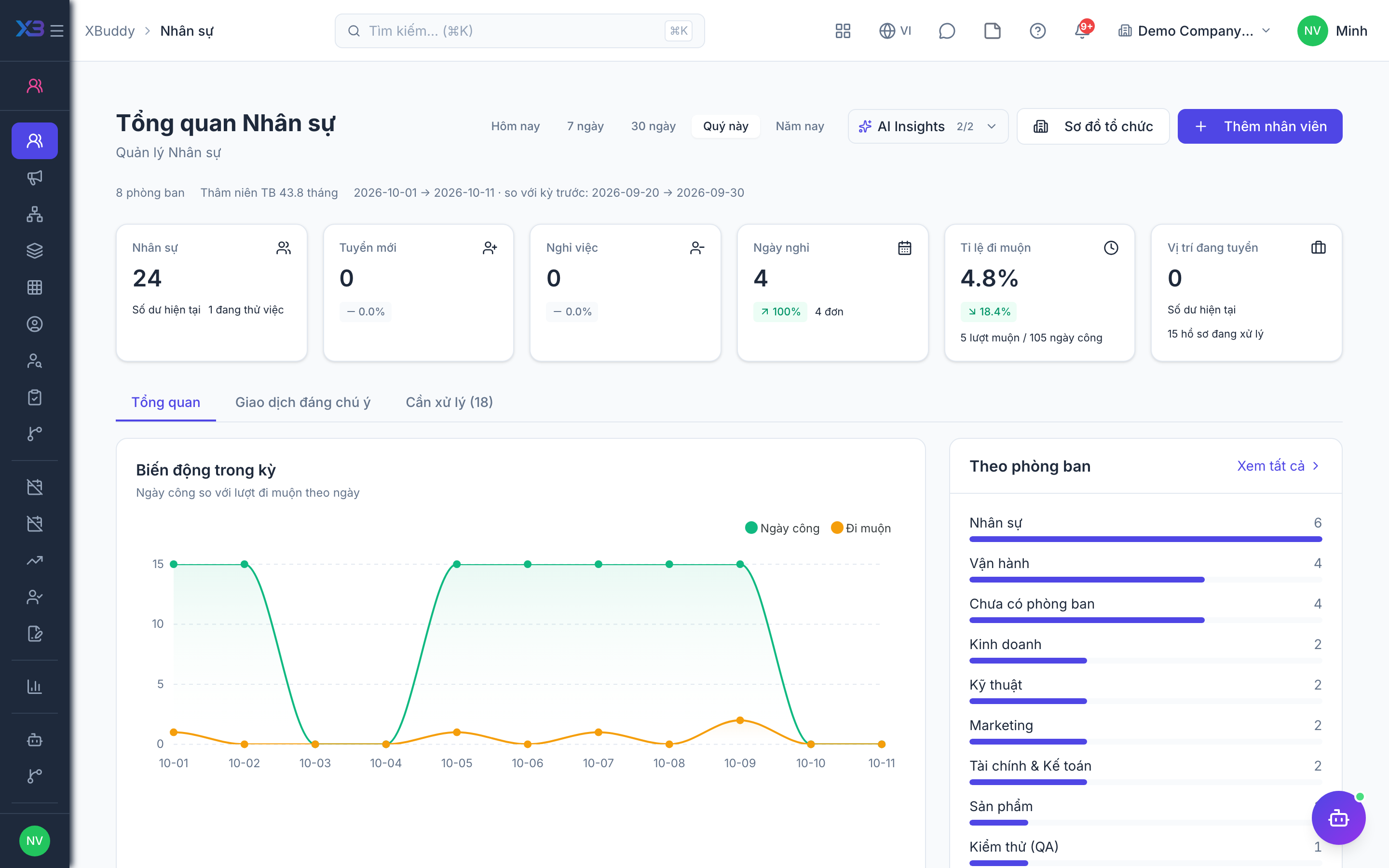Image resolution: width=1389 pixels, height=868 pixels.
Task: Switch to Giao dịch đáng chú ý tab
Action: (303, 403)
